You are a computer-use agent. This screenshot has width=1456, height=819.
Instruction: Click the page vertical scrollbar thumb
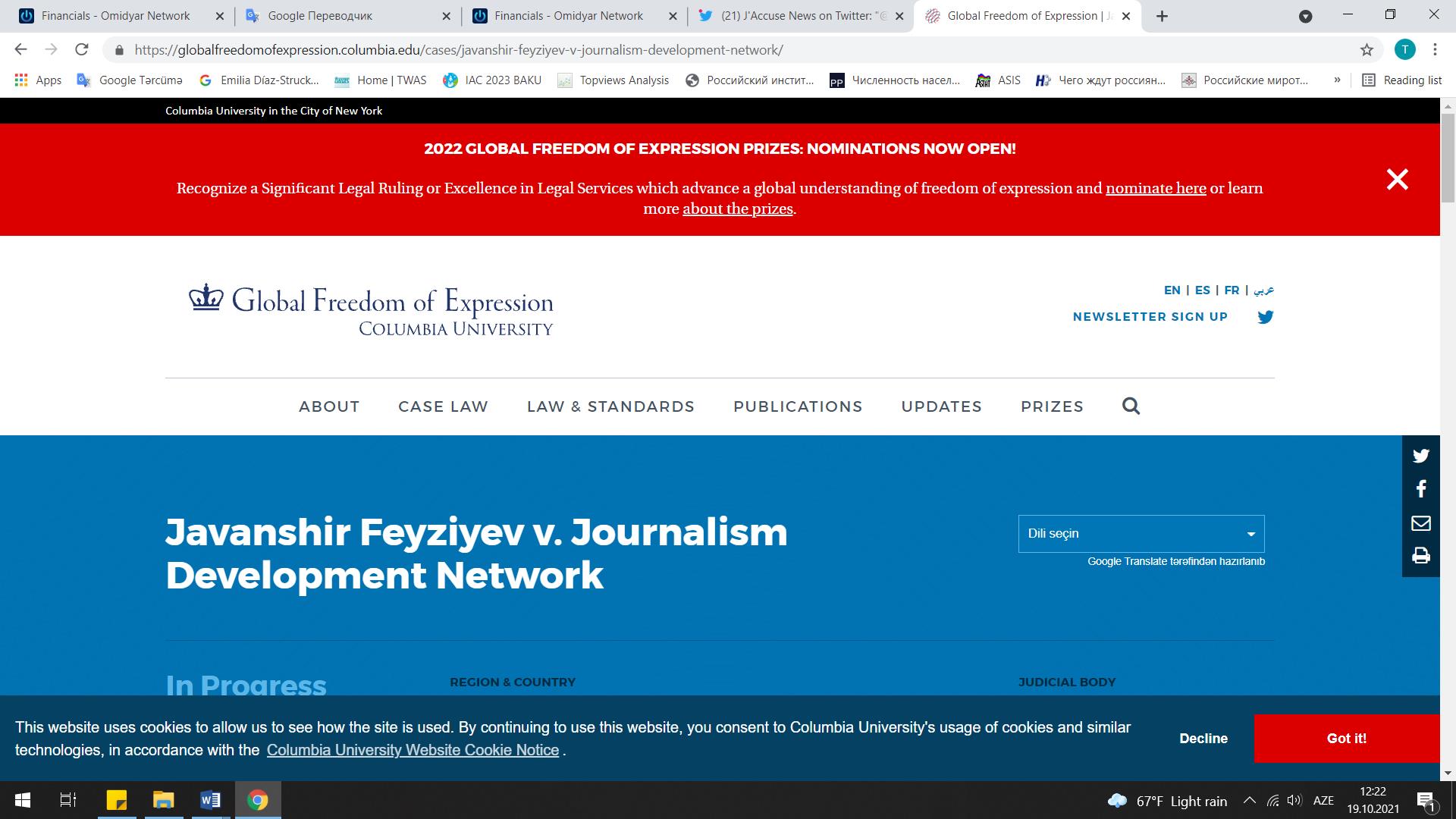(x=1448, y=158)
